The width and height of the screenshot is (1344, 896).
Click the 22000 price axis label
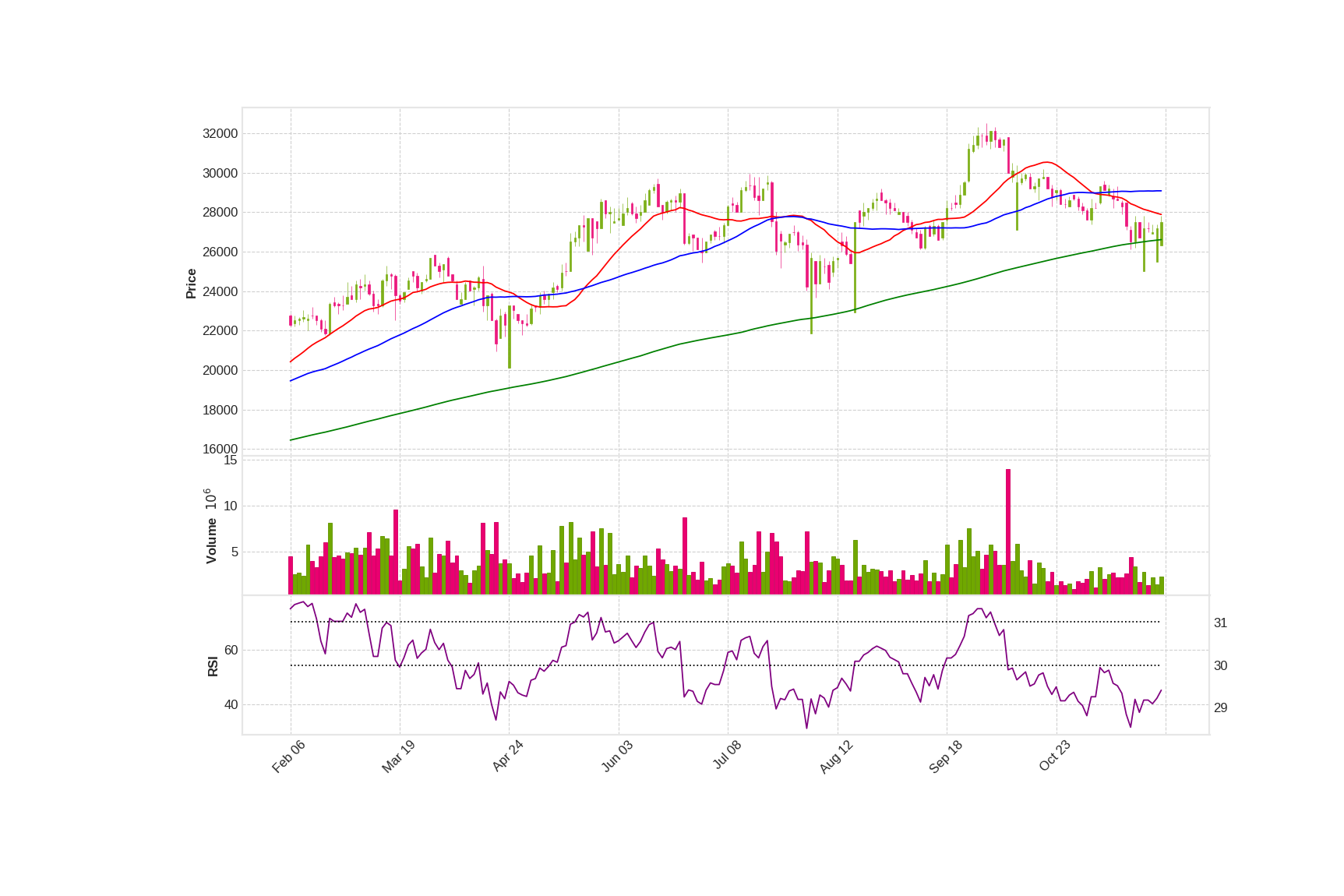[x=220, y=331]
